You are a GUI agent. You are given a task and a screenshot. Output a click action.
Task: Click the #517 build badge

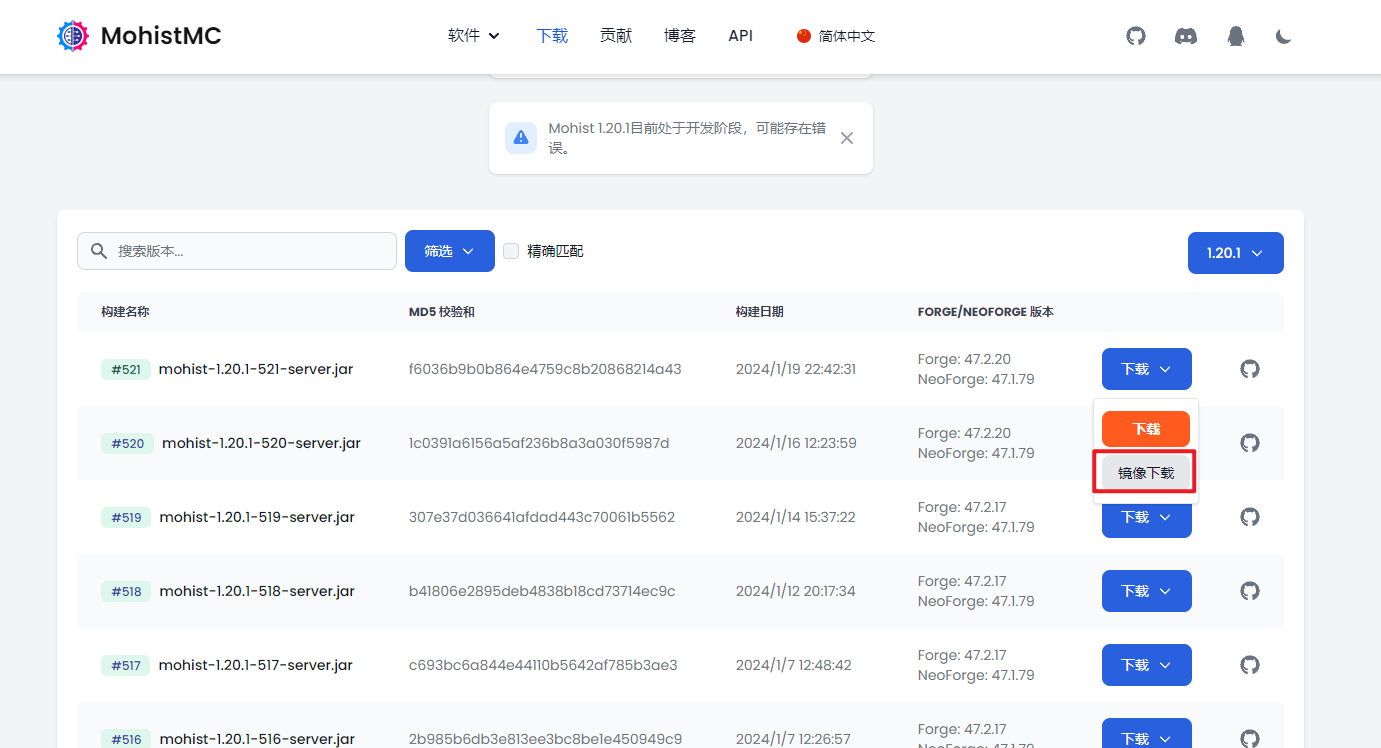click(126, 665)
